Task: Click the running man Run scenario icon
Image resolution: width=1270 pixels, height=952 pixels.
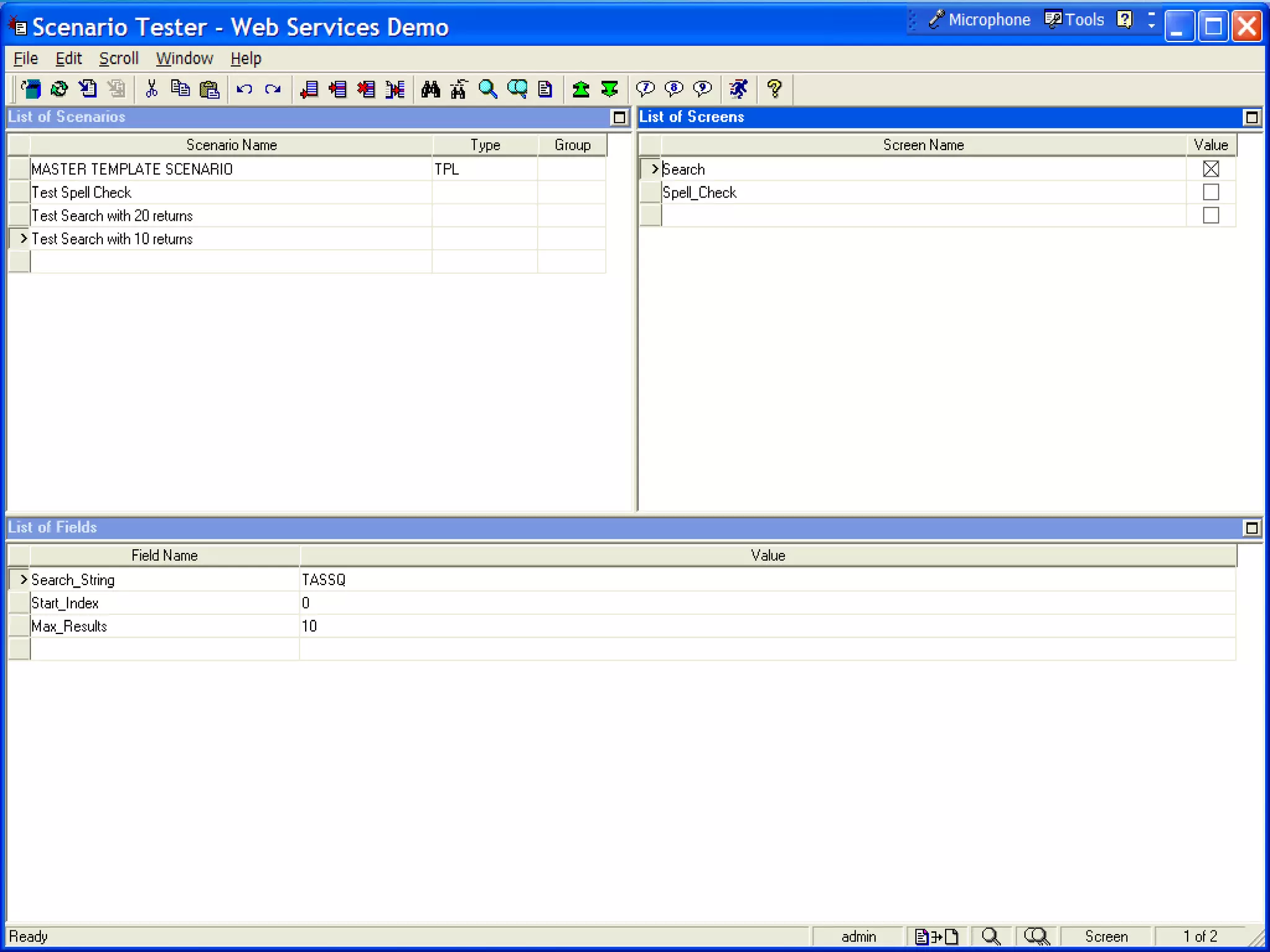Action: [739, 89]
